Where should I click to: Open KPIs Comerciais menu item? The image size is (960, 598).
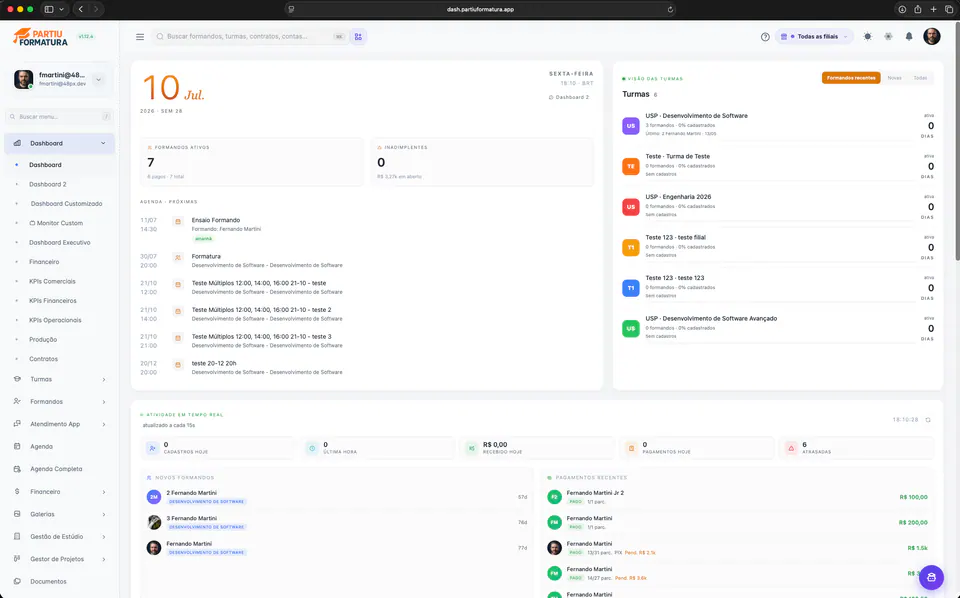point(52,282)
